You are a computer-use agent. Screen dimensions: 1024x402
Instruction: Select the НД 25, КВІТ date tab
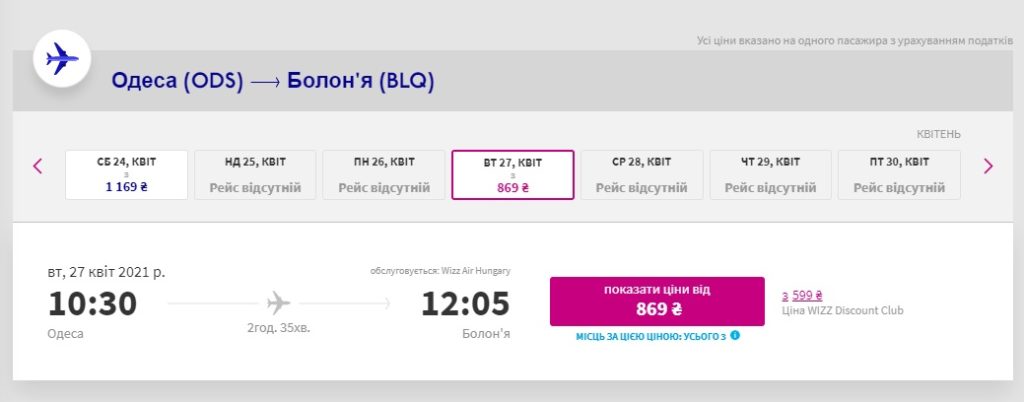click(x=255, y=175)
